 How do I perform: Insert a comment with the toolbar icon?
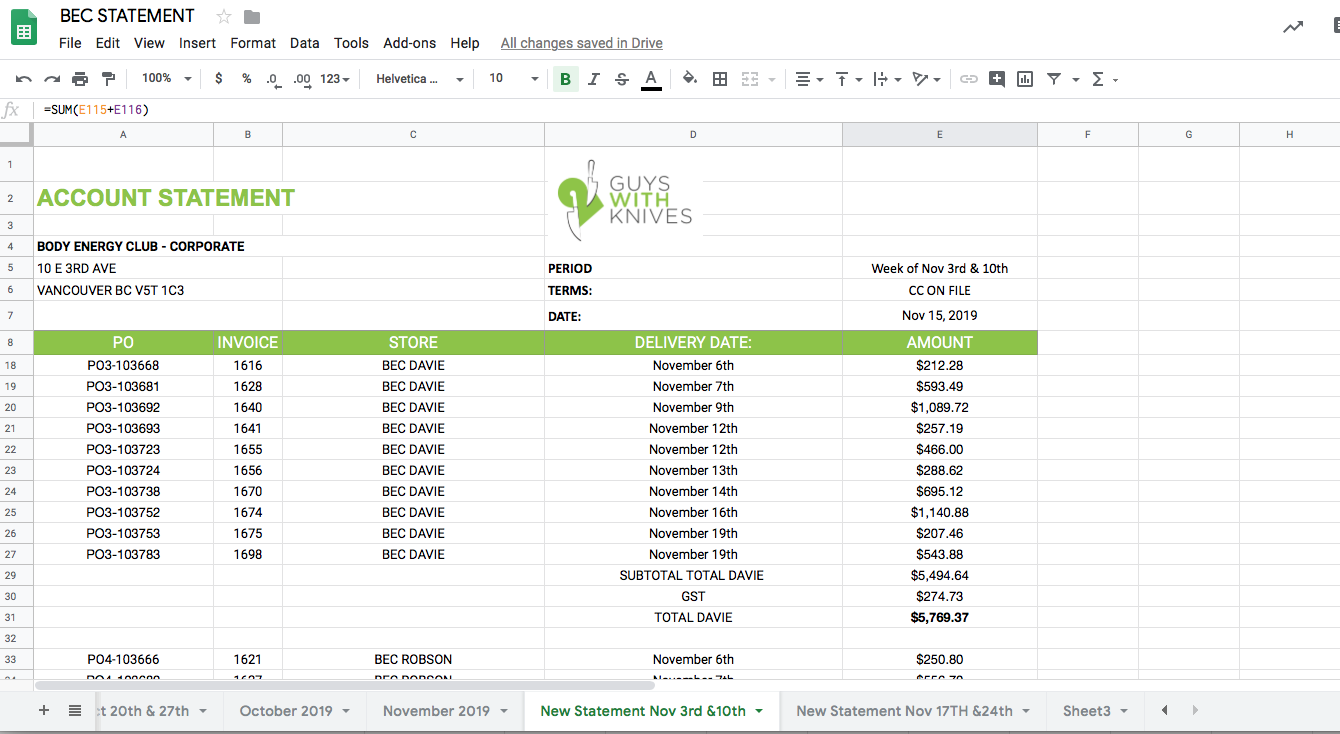pos(996,79)
